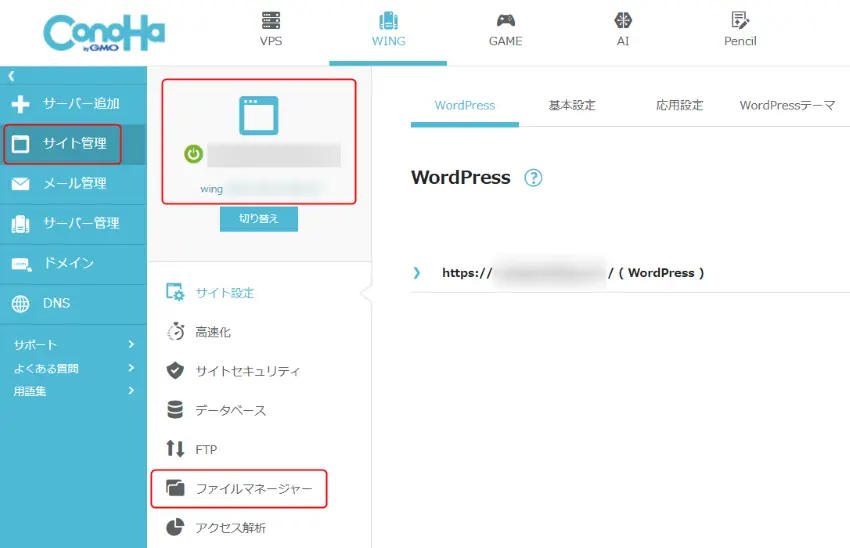Click the ドメイン text label
Viewport: 850px width, 548px height.
tap(68, 263)
